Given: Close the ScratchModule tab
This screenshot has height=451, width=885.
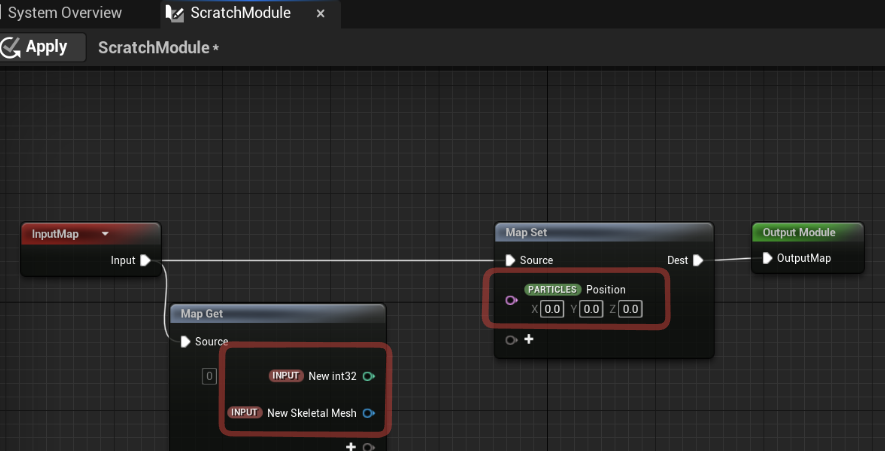Looking at the screenshot, I should (321, 14).
